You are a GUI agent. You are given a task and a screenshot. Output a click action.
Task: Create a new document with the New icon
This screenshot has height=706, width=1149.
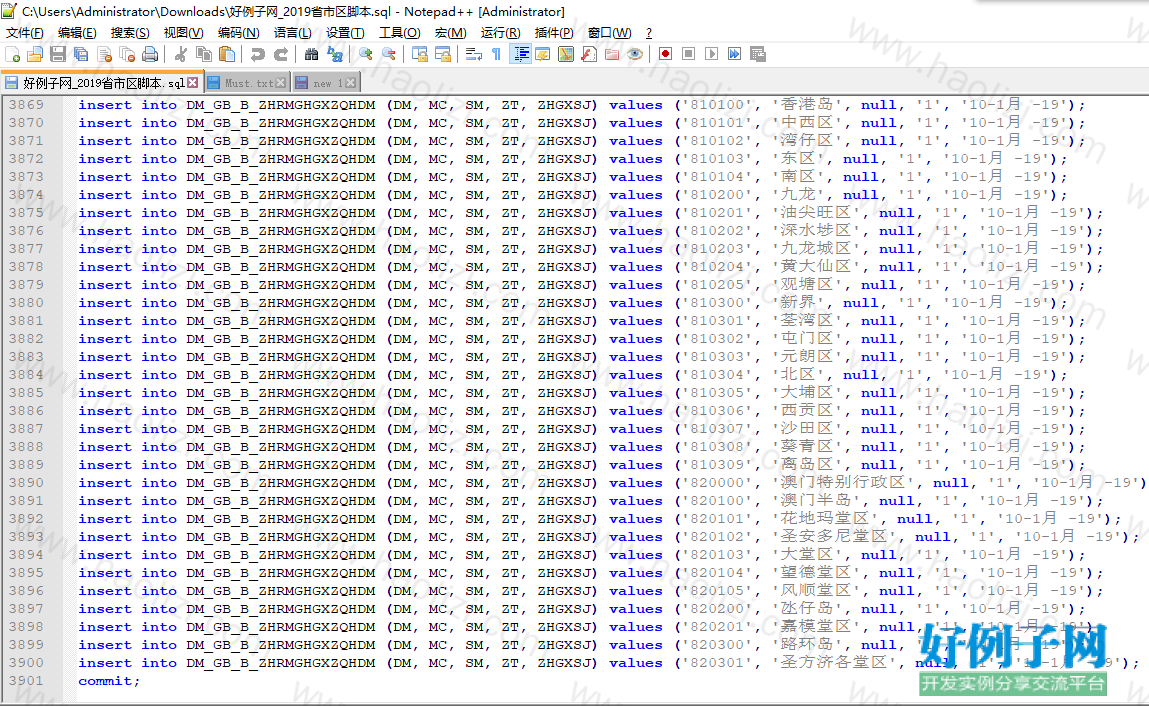12,54
